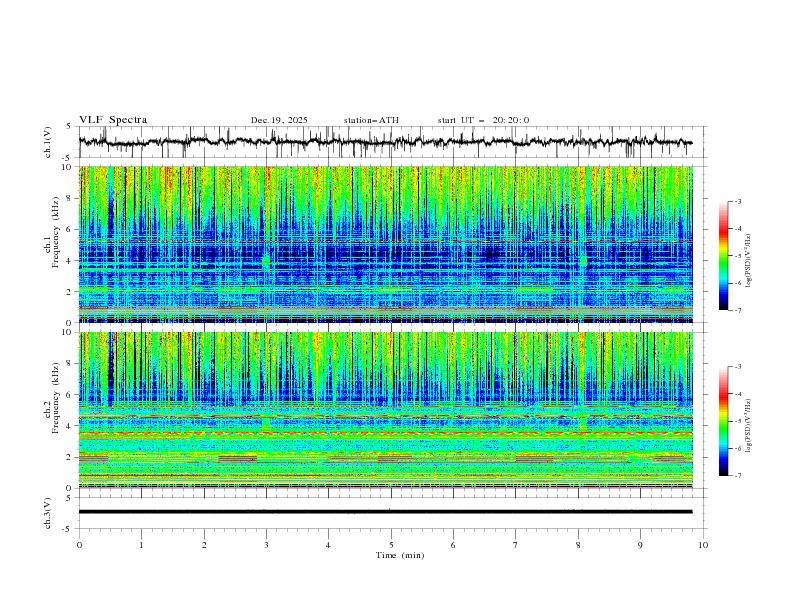Click the ch.2 colorbar 'log(PSD)(V²/Hz)' label
The image size is (792, 612).
tap(749, 426)
